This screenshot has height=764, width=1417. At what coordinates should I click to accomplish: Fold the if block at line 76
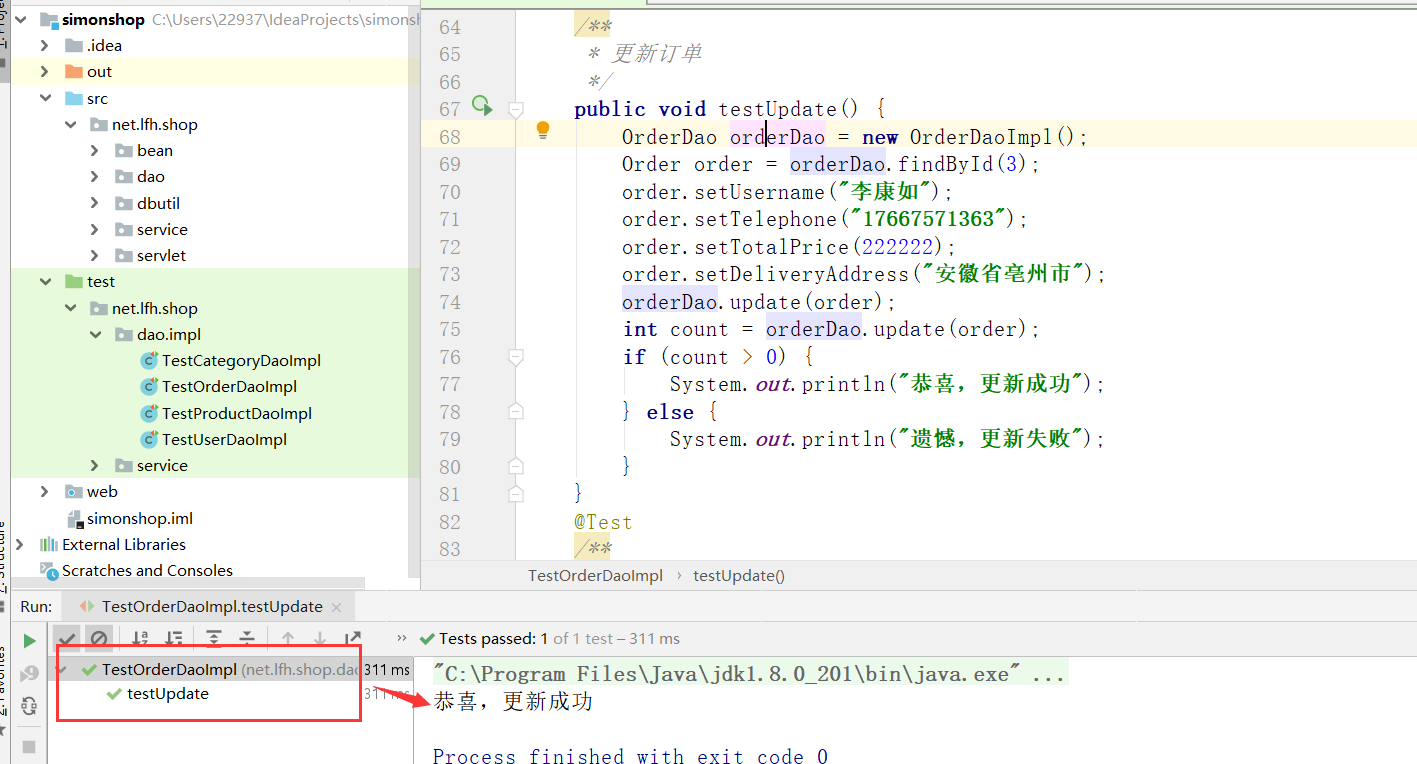pyautogui.click(x=516, y=356)
